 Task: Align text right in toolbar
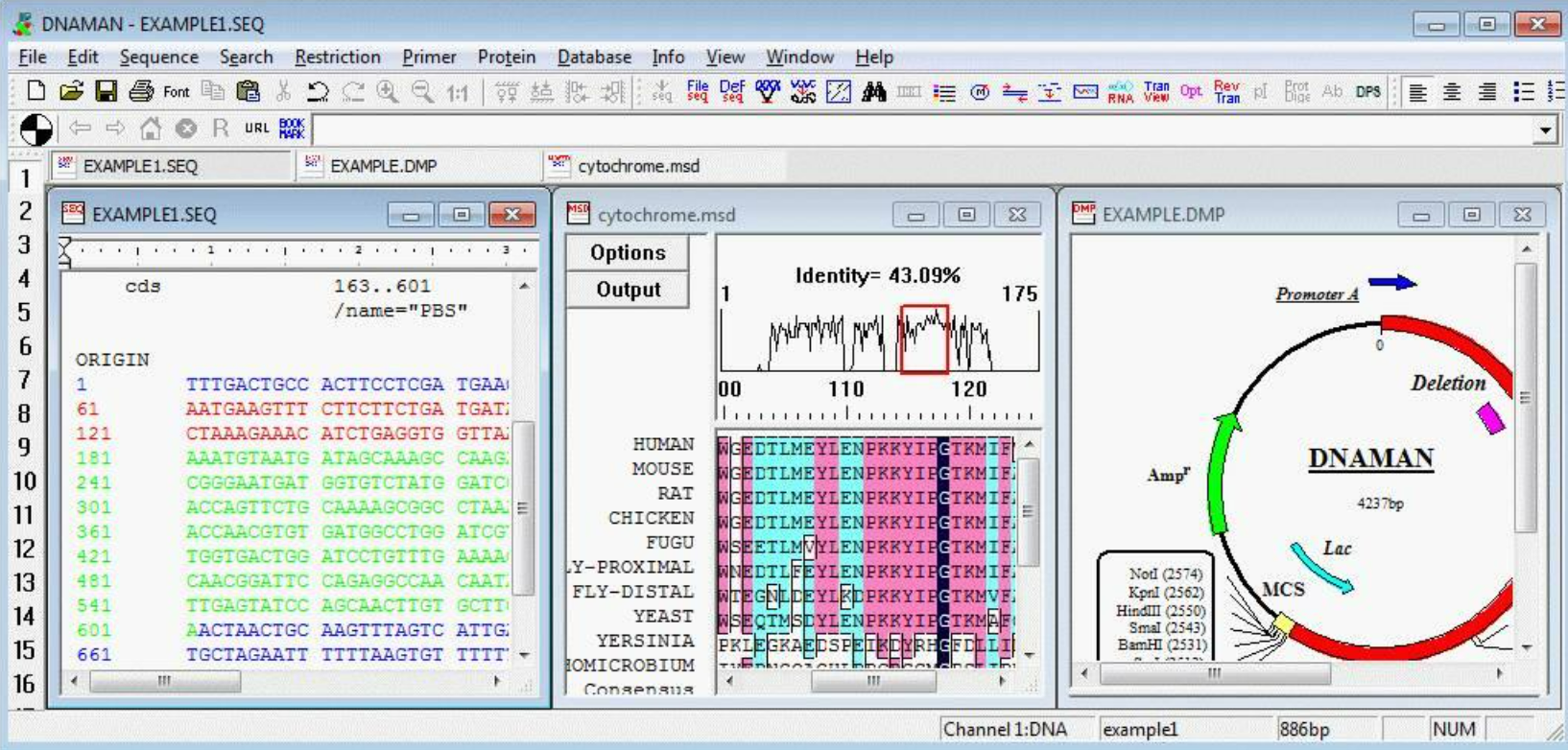coord(1486,92)
